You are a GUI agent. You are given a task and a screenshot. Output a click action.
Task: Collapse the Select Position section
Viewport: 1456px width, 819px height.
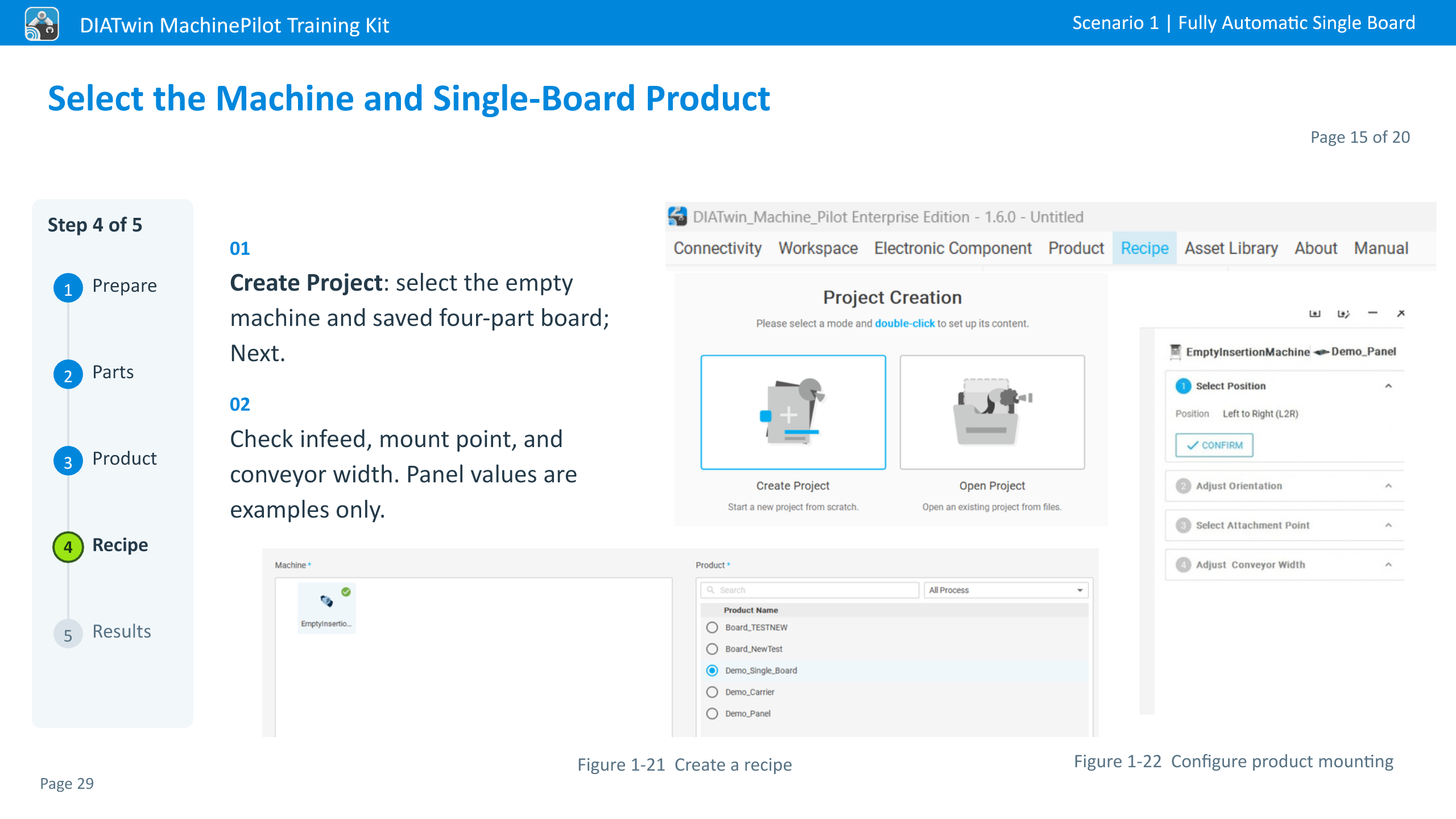(x=1388, y=386)
